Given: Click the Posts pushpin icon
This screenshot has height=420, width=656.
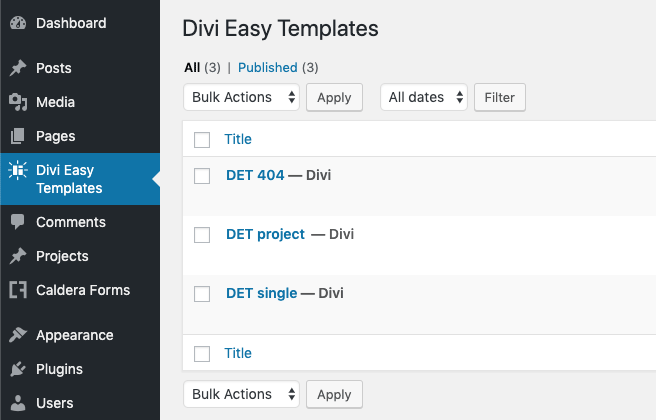Looking at the screenshot, I should [x=17, y=69].
